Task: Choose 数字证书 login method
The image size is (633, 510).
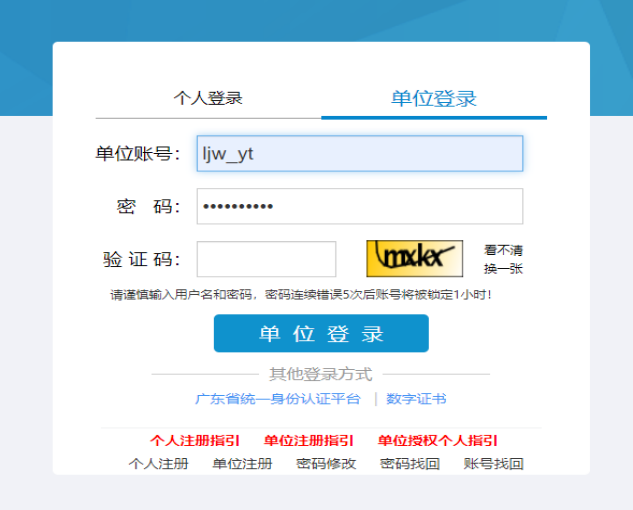Action: tap(416, 399)
